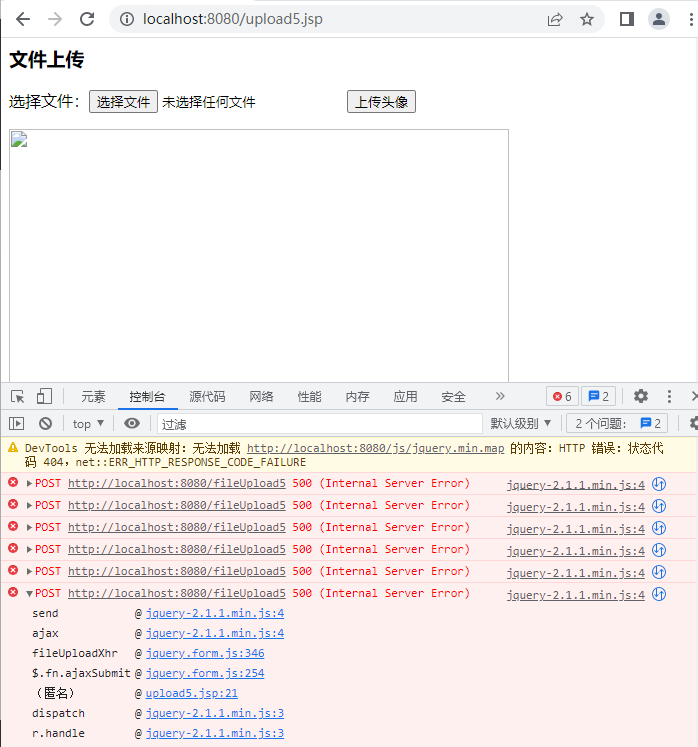Open jquery.form.js:346 in stack trace
This screenshot has height=747, width=698.
point(205,653)
